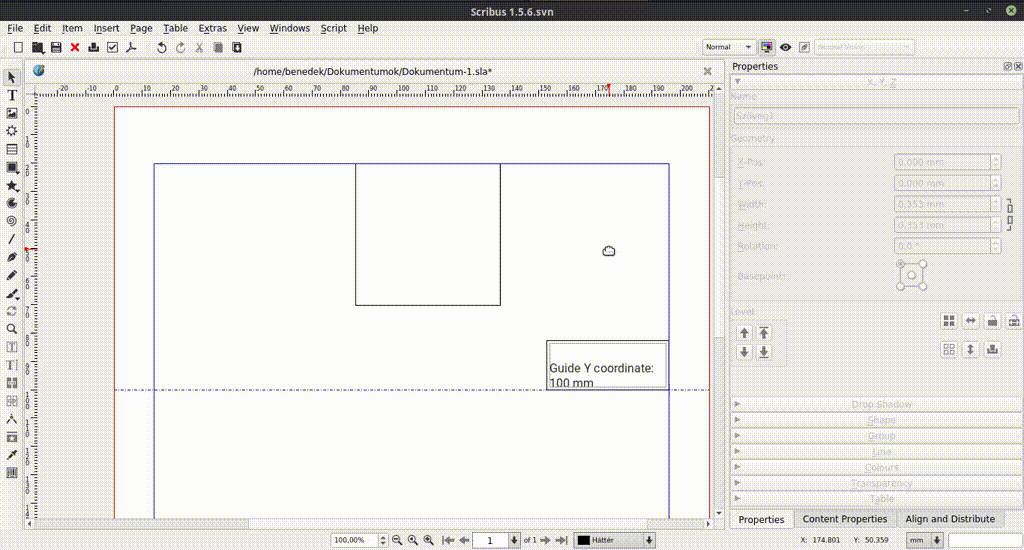Image resolution: width=1024 pixels, height=550 pixels.
Task: Select the Zoom magnifier tool
Action: (x=12, y=329)
